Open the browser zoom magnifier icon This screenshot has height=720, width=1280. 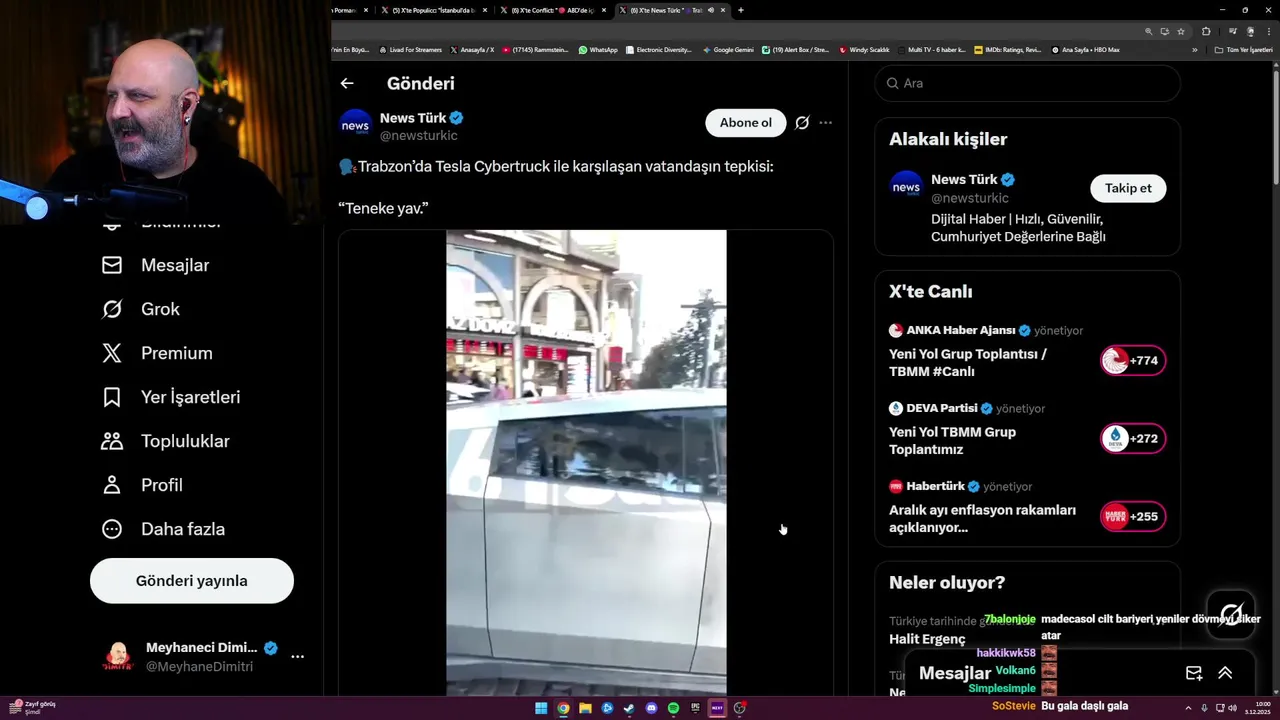coord(1149,31)
